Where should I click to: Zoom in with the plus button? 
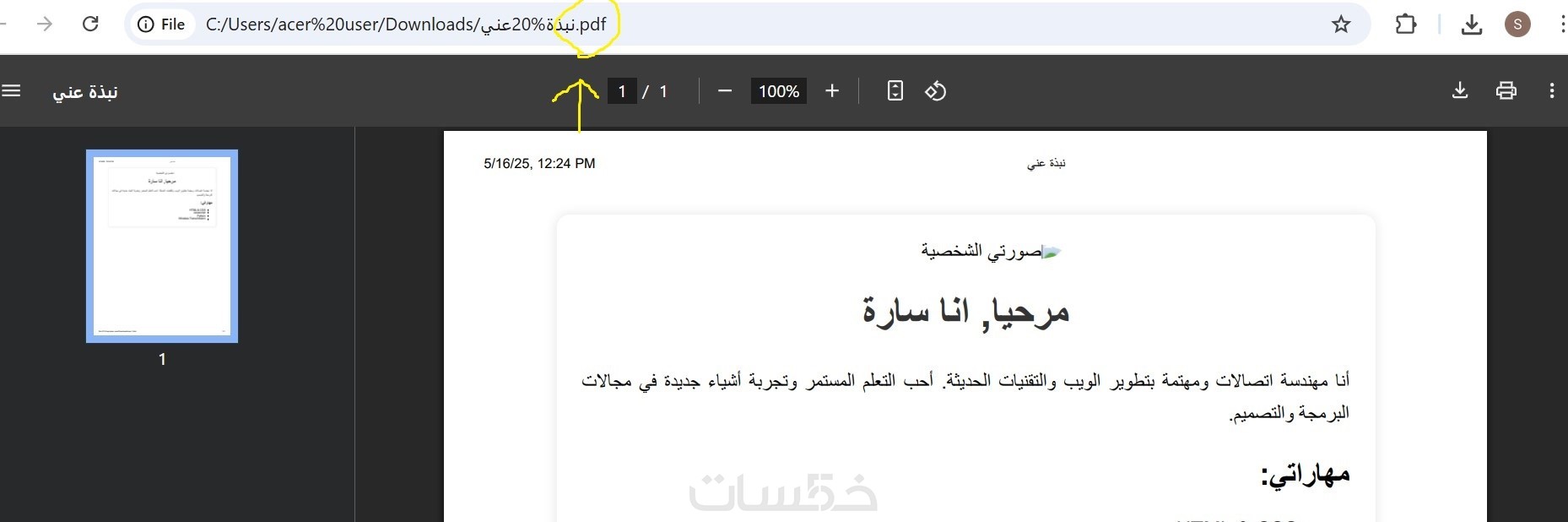[832, 90]
